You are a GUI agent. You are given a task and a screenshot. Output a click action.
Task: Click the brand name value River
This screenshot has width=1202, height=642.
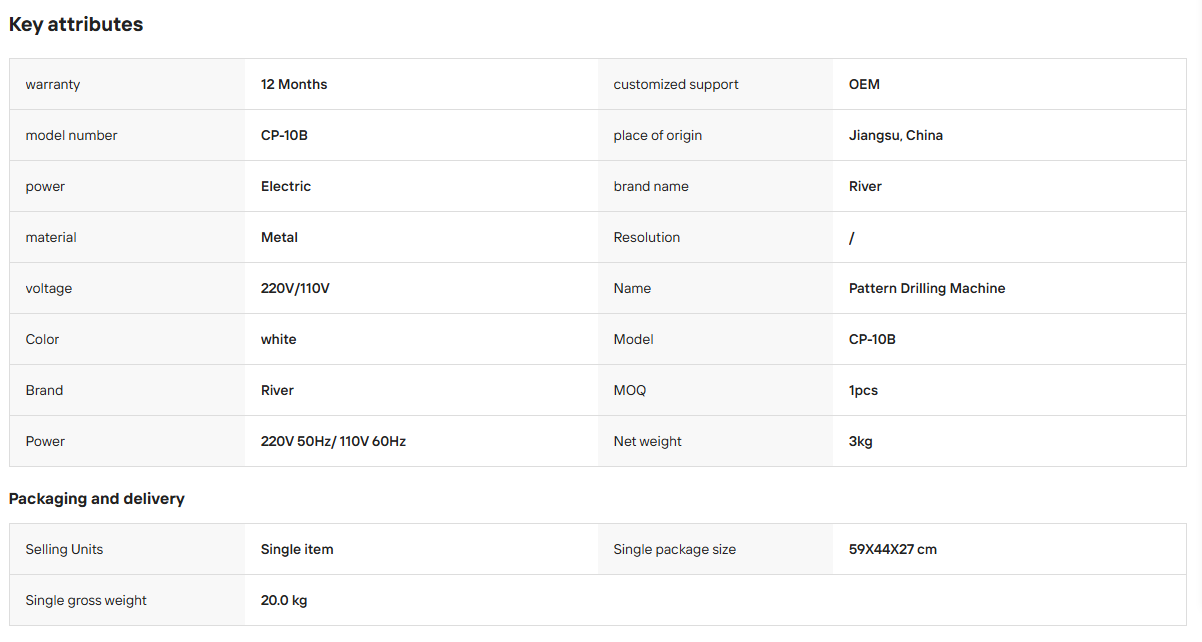pos(865,186)
